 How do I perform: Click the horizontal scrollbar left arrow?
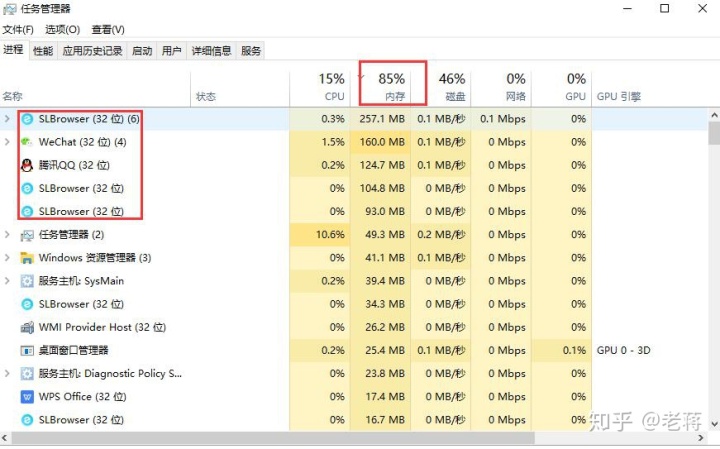point(5,438)
